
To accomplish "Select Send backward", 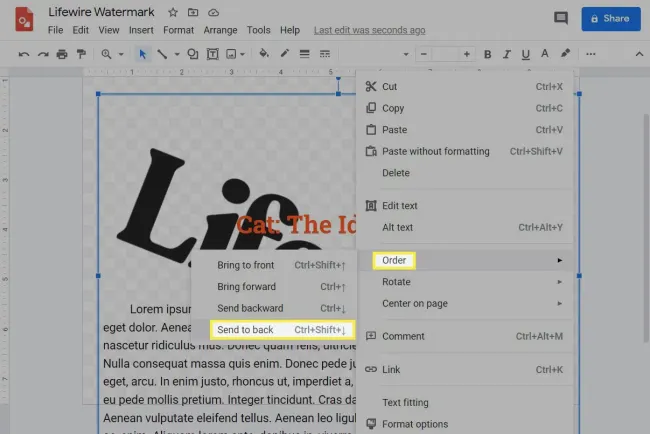I will point(274,308).
